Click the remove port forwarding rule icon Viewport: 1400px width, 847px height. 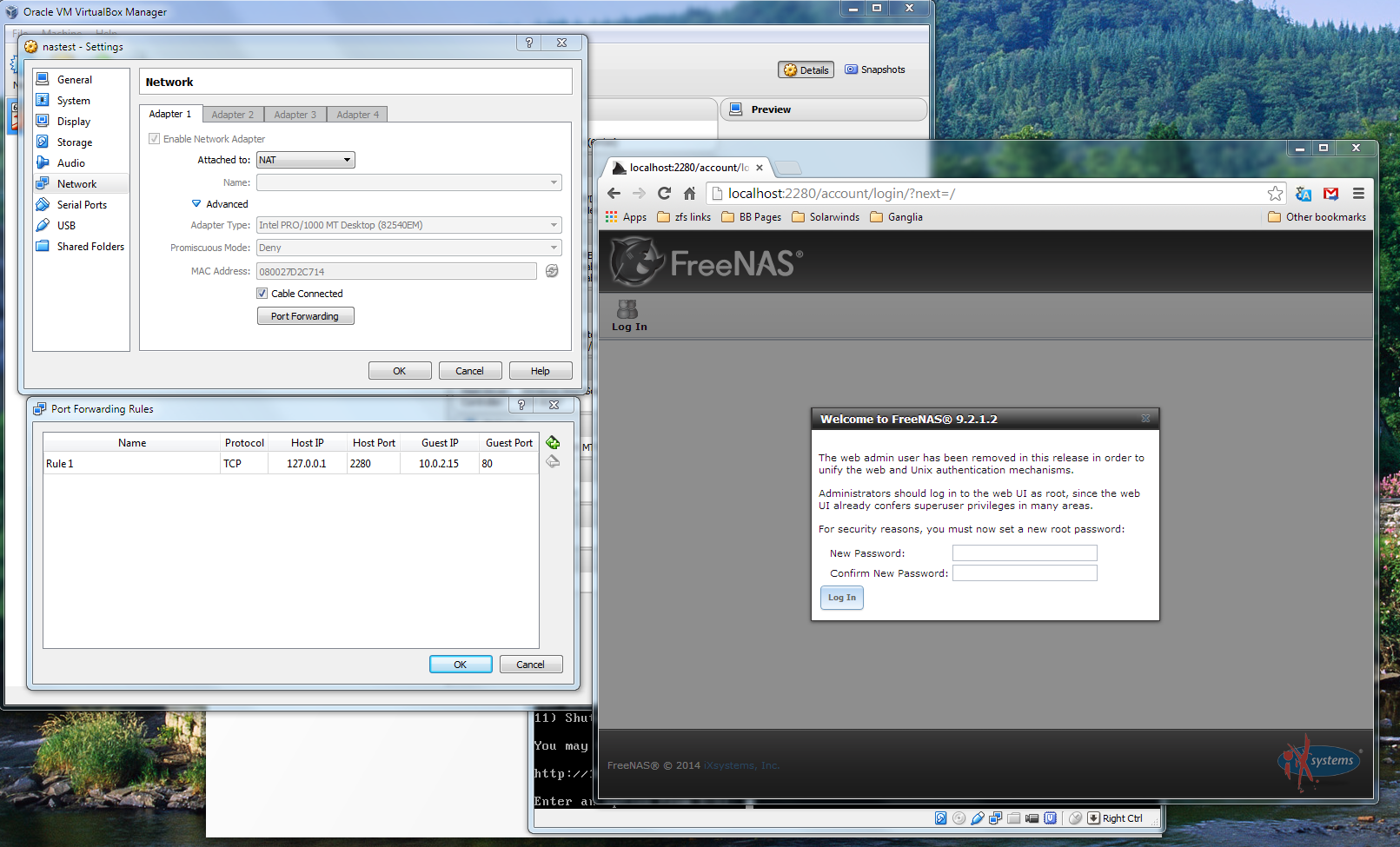[x=553, y=462]
